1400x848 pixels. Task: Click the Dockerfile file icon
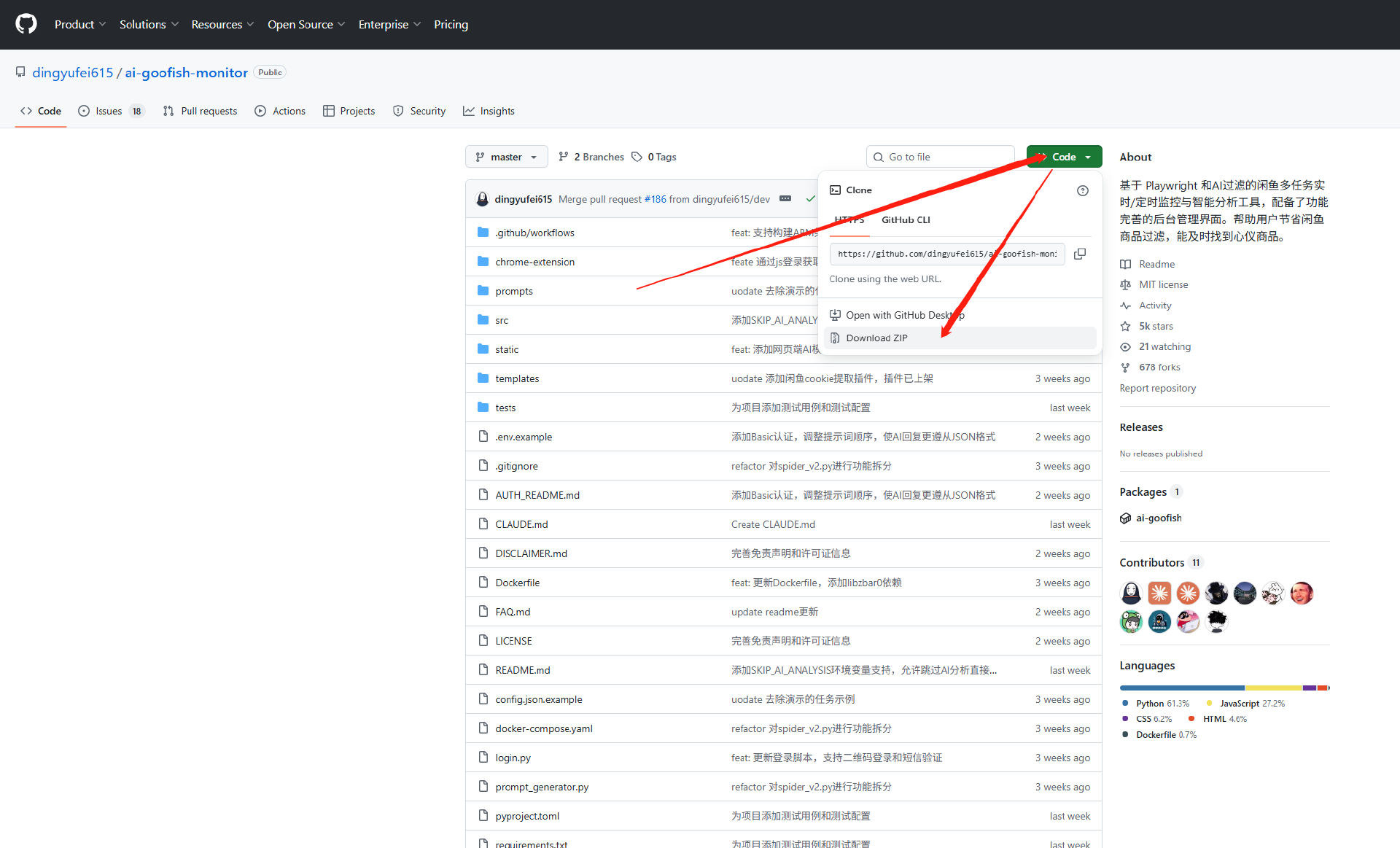click(483, 583)
